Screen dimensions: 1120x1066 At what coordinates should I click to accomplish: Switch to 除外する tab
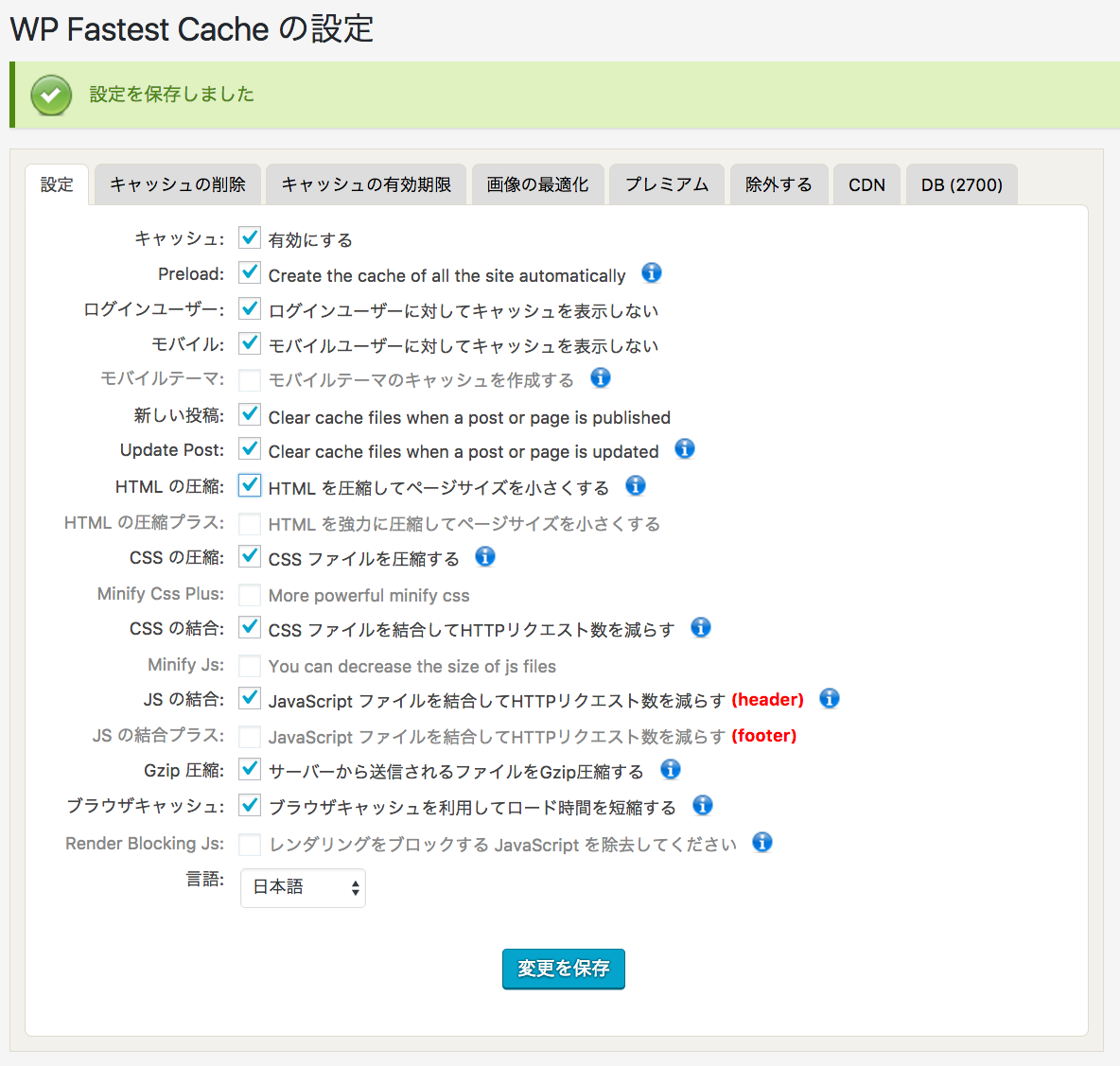click(779, 184)
